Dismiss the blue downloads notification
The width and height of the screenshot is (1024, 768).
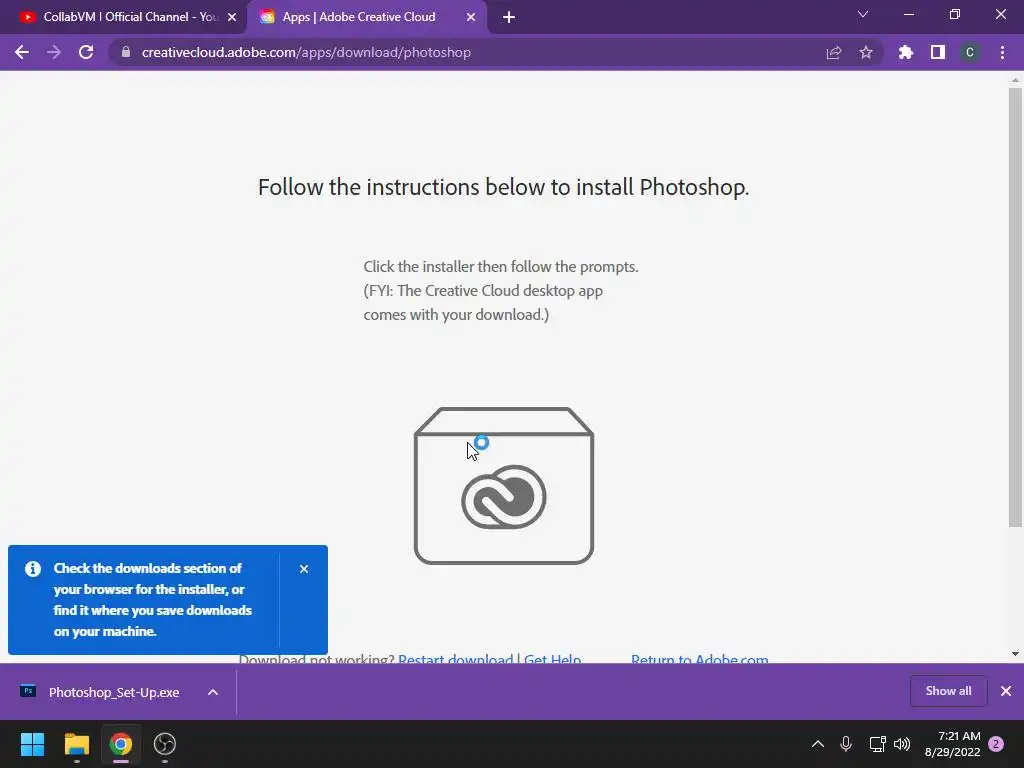point(304,569)
